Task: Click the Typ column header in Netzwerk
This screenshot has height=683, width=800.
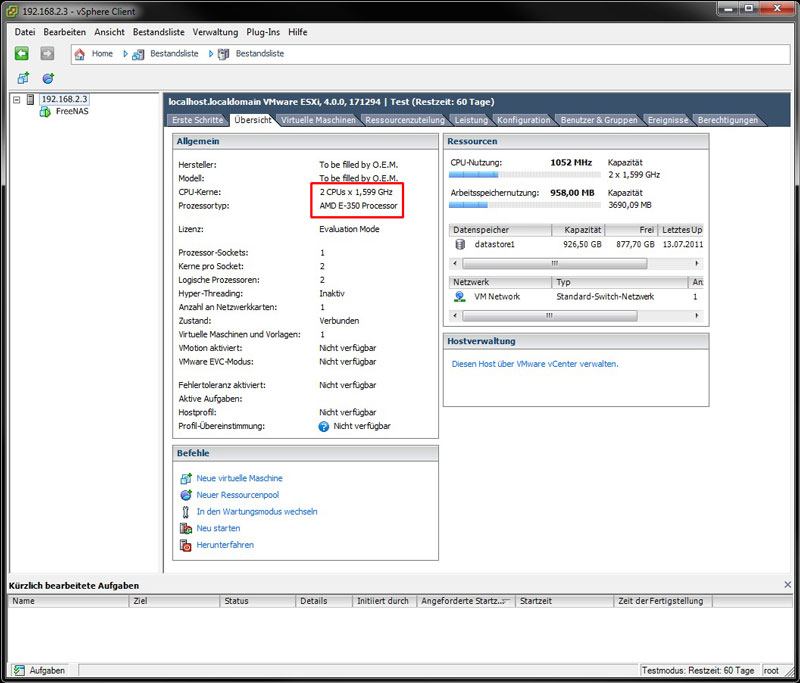Action: click(x=620, y=282)
